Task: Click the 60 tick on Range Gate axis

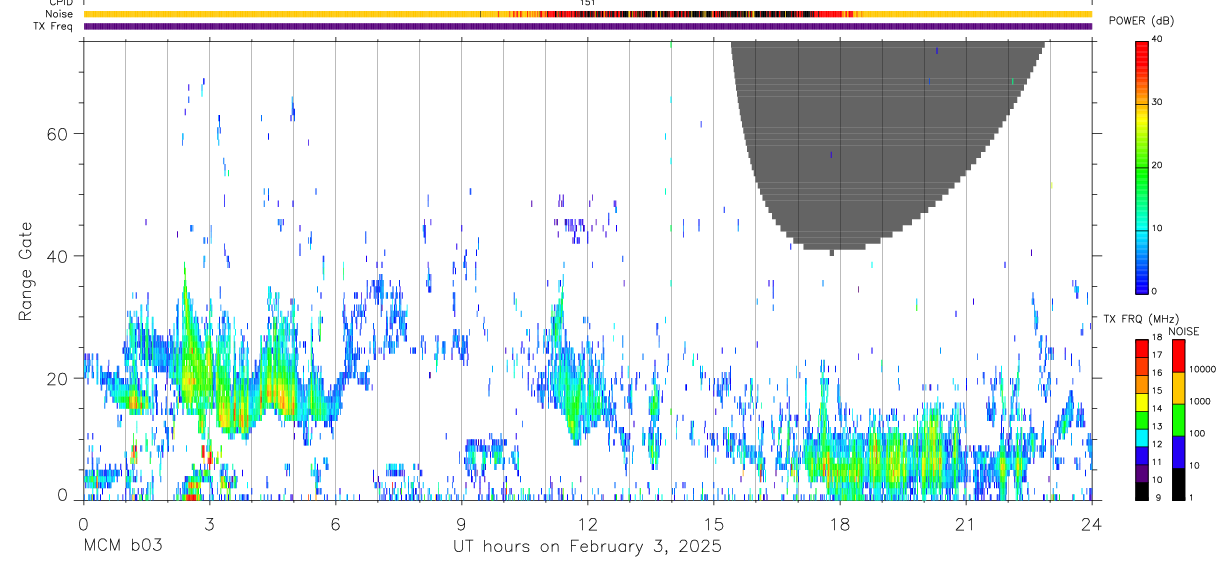Action: point(58,134)
